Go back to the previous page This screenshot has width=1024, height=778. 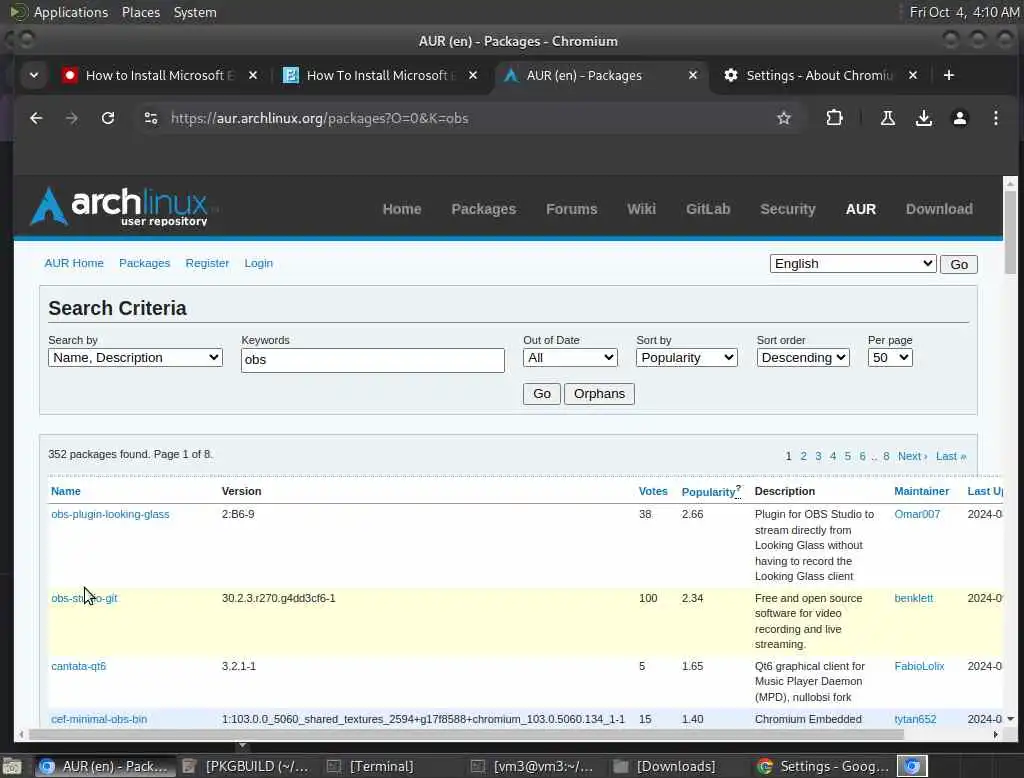click(x=36, y=118)
